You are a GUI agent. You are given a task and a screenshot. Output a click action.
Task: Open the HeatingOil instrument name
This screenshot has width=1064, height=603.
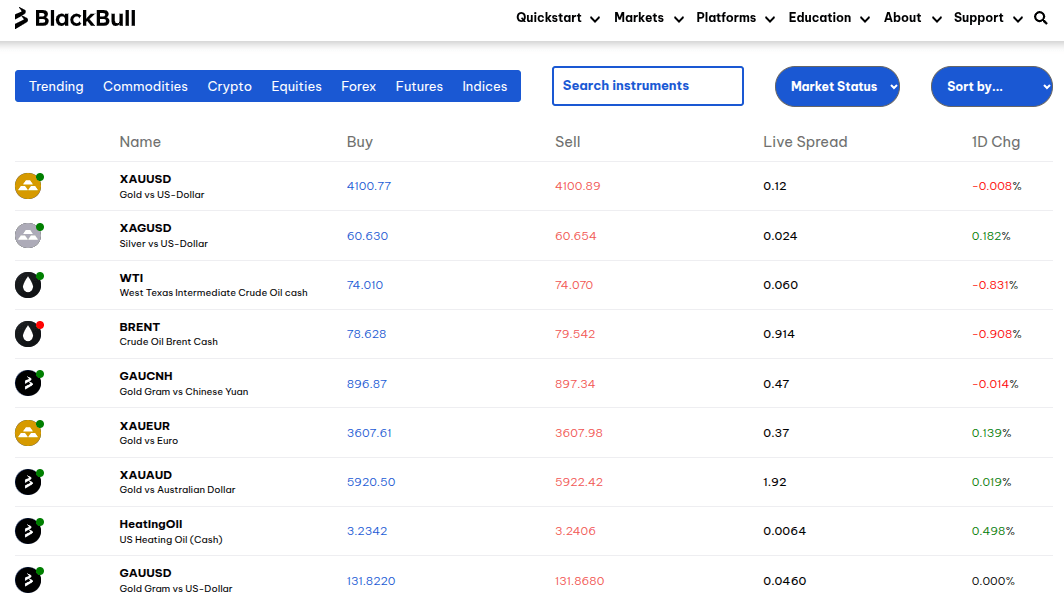[x=151, y=524]
